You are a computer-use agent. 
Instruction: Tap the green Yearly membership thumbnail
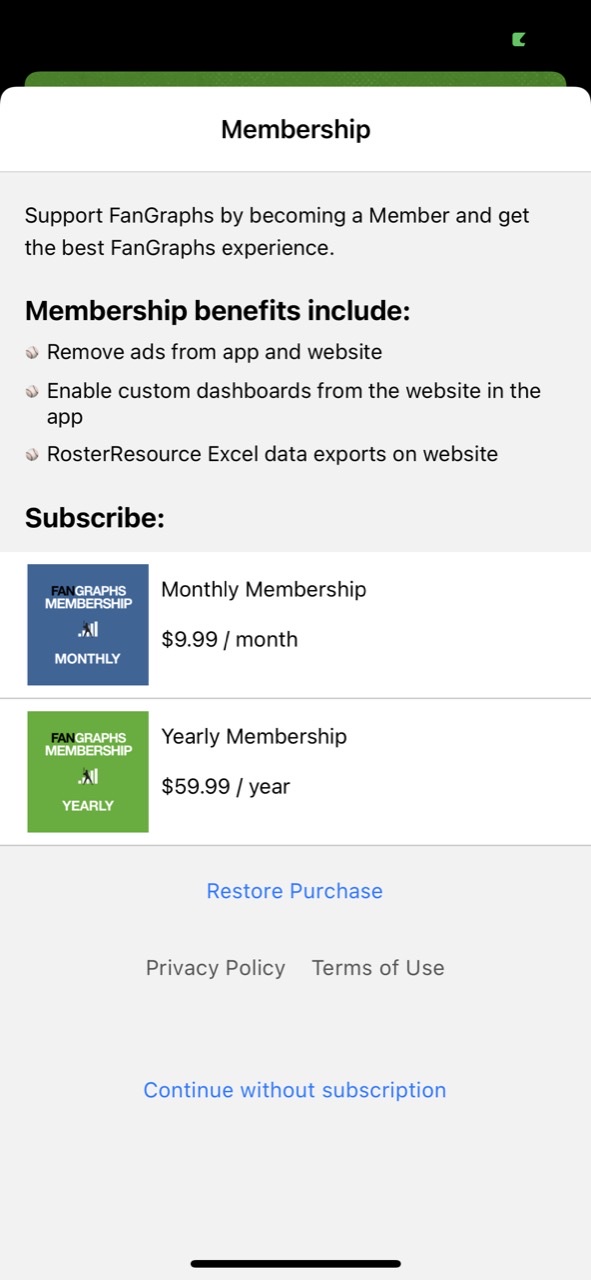pyautogui.click(x=88, y=772)
